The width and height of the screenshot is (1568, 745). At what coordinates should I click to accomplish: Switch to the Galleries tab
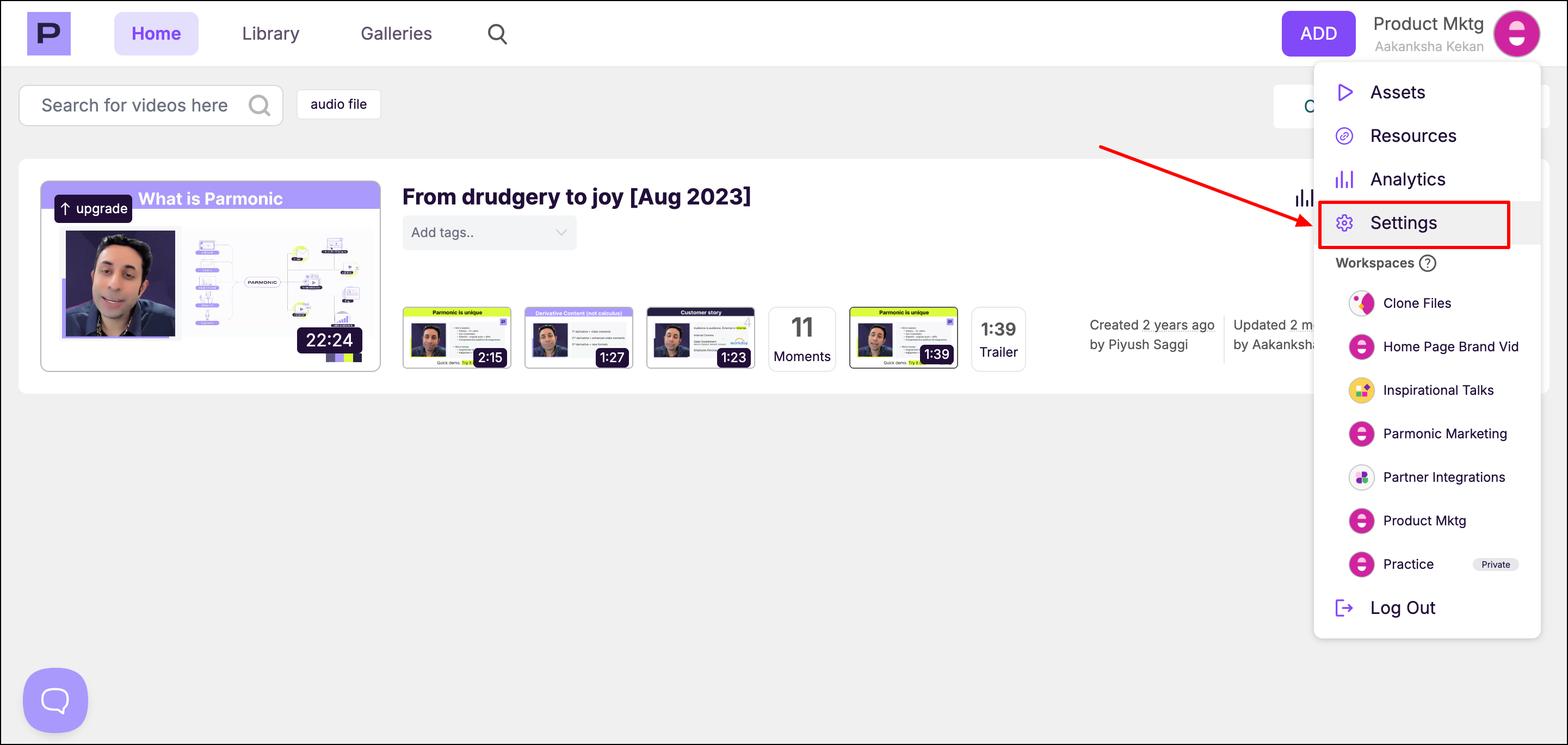396,34
